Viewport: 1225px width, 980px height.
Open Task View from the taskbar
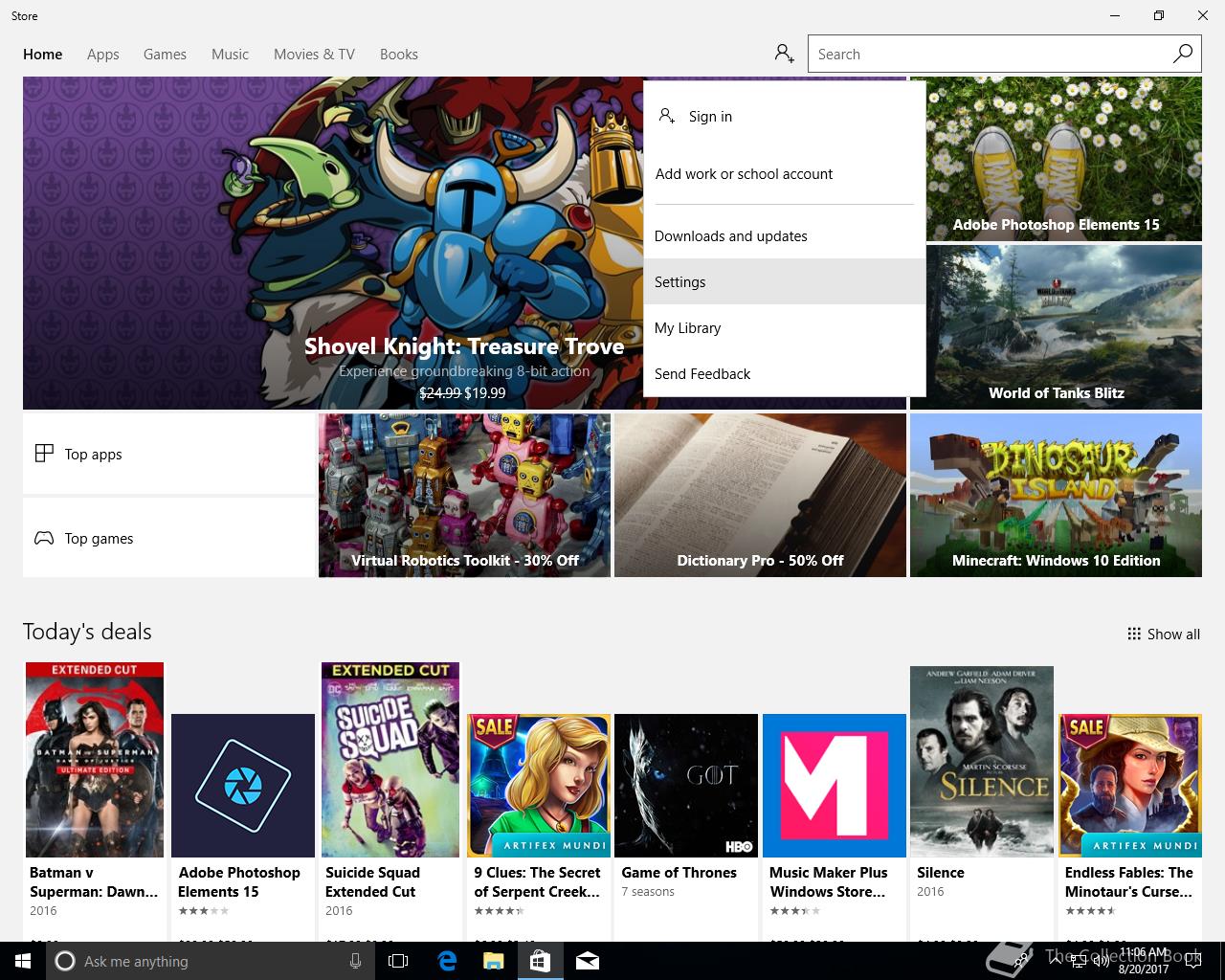[398, 961]
